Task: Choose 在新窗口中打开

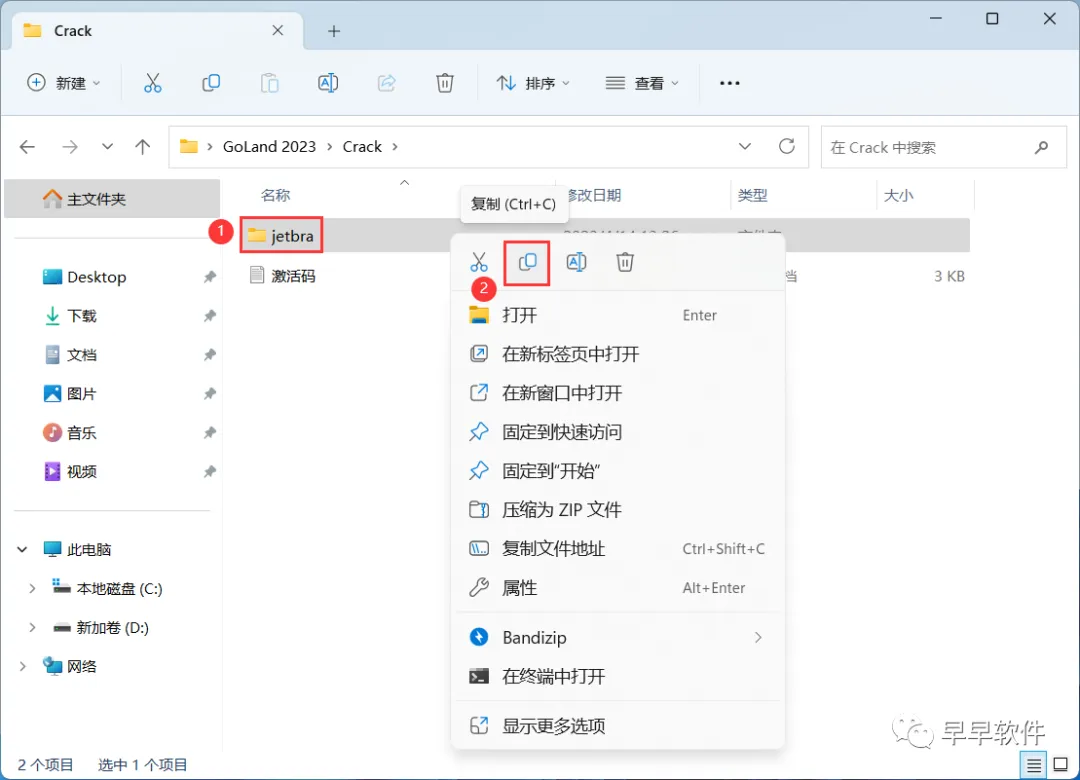Action: 618,393
